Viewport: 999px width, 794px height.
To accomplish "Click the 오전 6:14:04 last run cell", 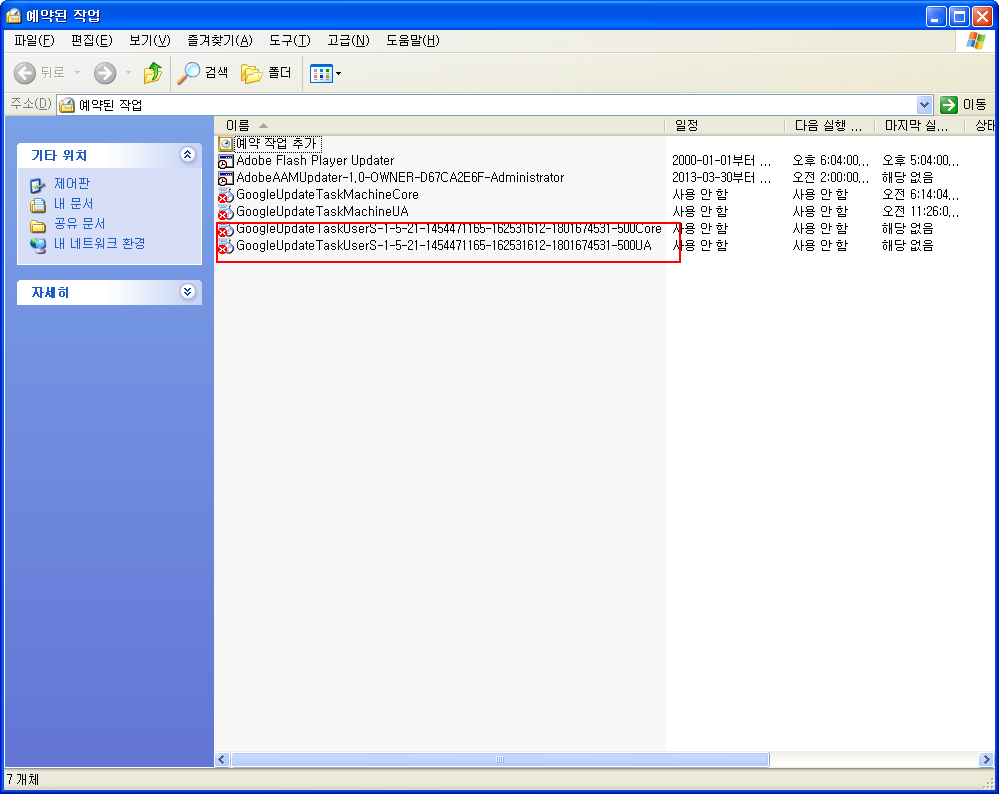I will click(921, 194).
